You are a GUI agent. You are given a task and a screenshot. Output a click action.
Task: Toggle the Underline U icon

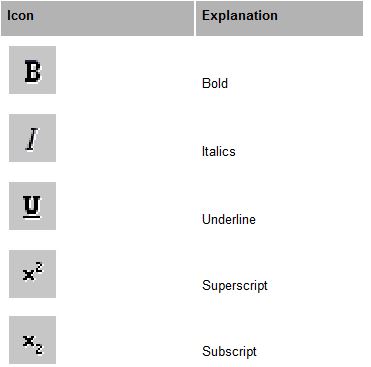click(32, 207)
